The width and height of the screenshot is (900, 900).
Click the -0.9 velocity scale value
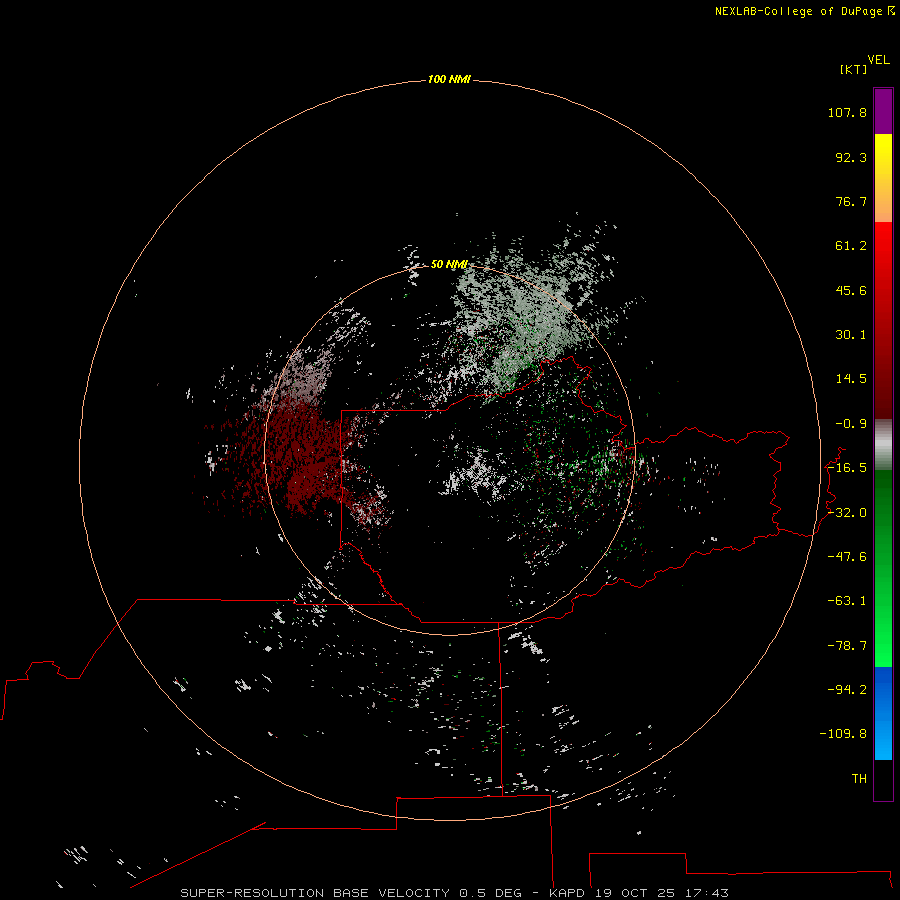851,424
